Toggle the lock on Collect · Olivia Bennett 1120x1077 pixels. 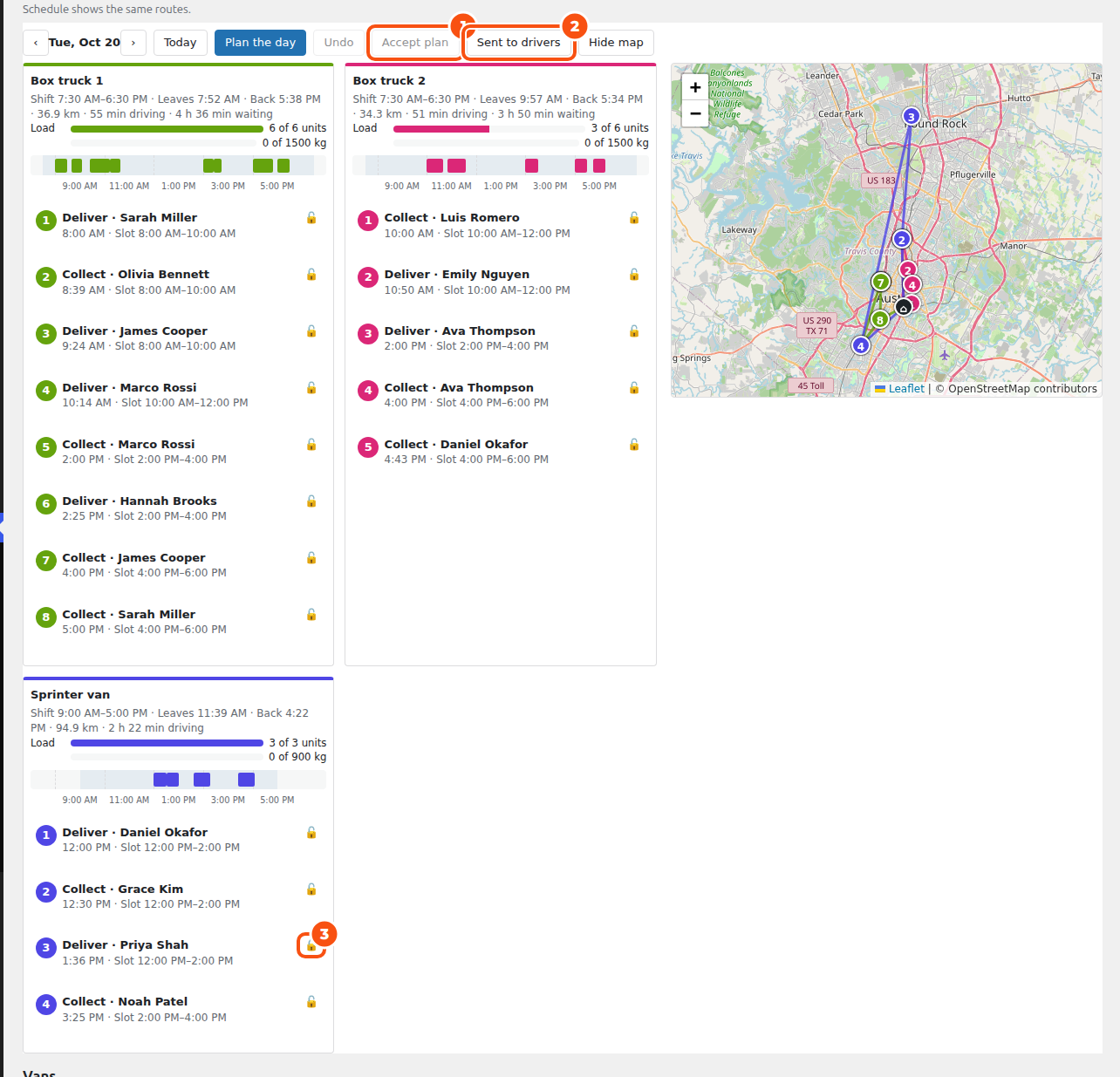[x=311, y=275]
